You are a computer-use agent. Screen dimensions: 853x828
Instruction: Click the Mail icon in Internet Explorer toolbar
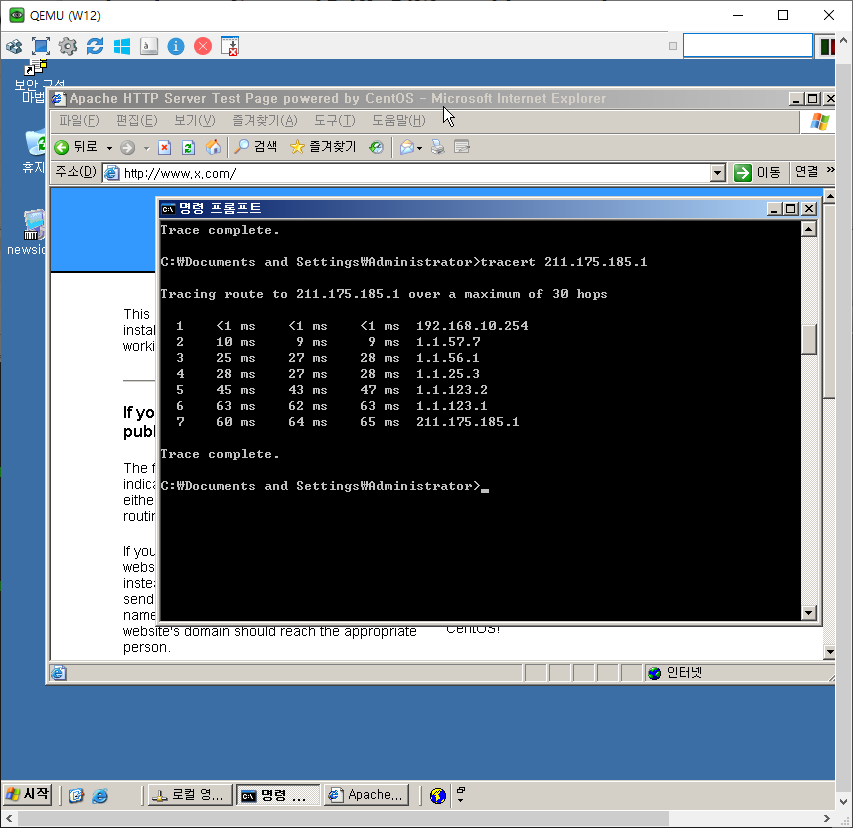(407, 147)
